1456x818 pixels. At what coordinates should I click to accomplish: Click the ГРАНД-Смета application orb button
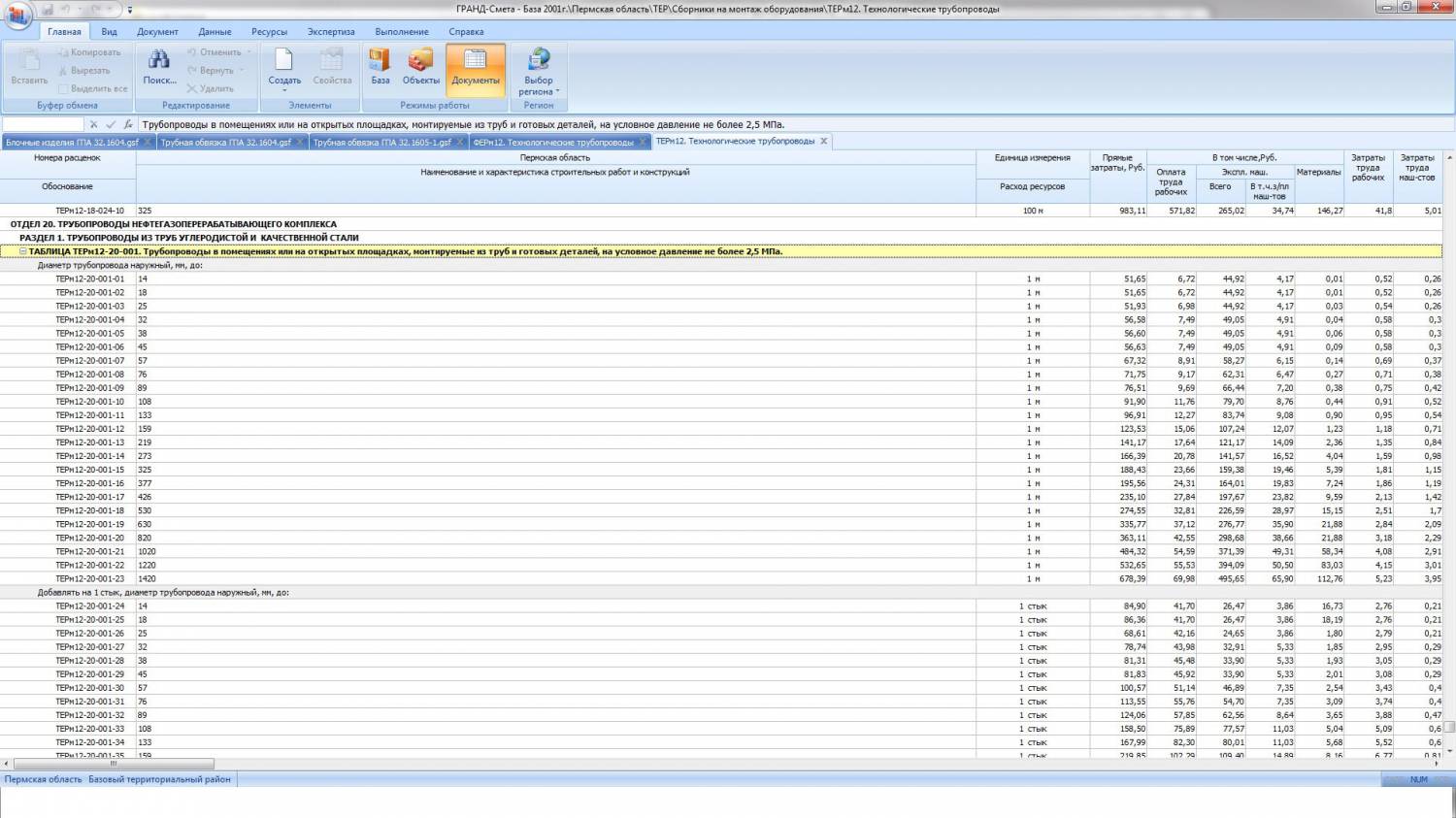point(17,16)
